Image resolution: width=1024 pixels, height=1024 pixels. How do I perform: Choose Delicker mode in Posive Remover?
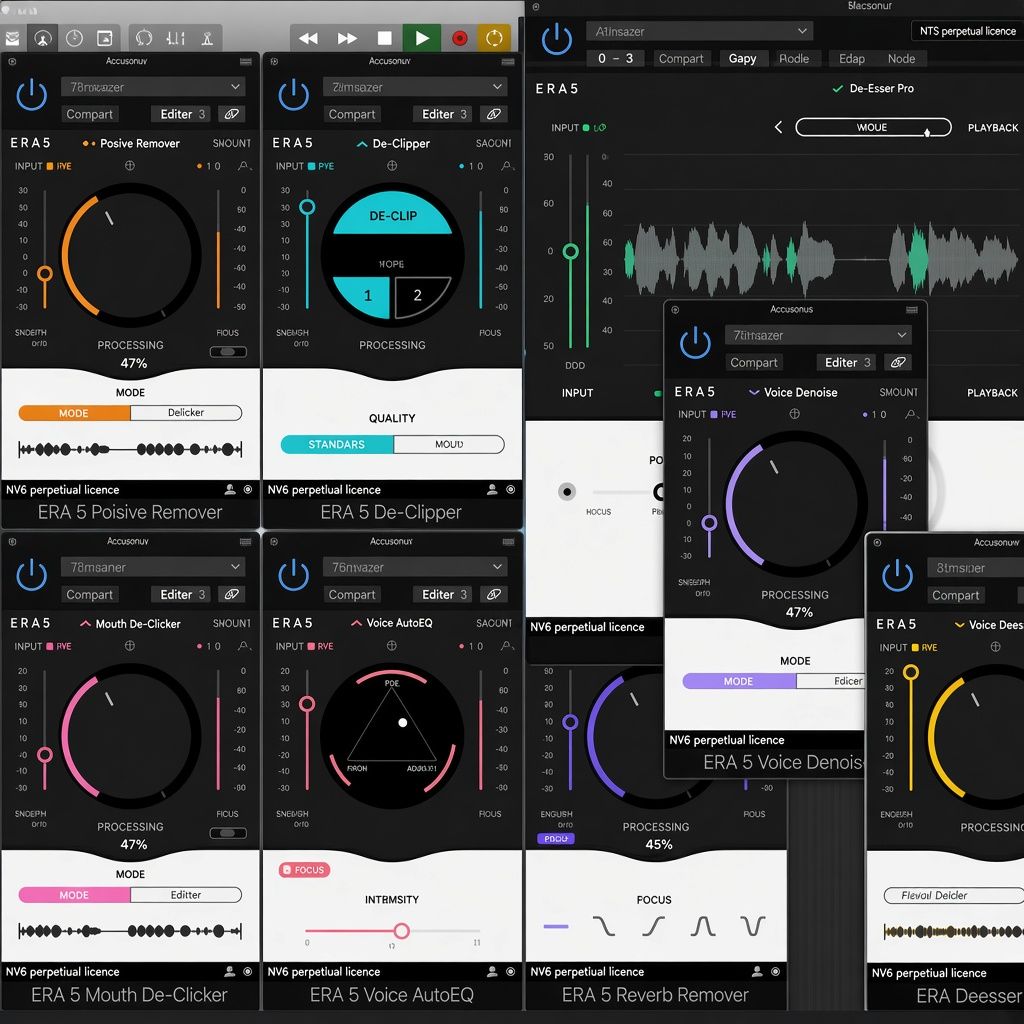pyautogui.click(x=185, y=413)
